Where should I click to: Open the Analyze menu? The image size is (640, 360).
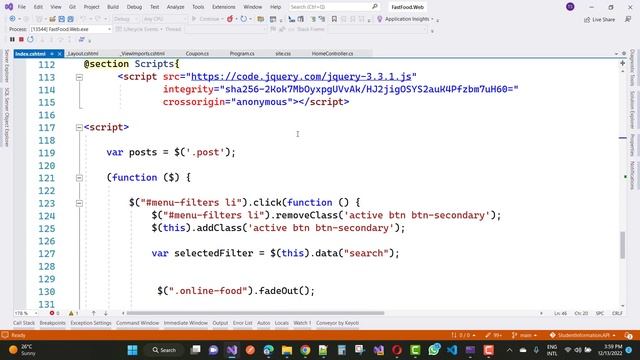(x=176, y=7)
